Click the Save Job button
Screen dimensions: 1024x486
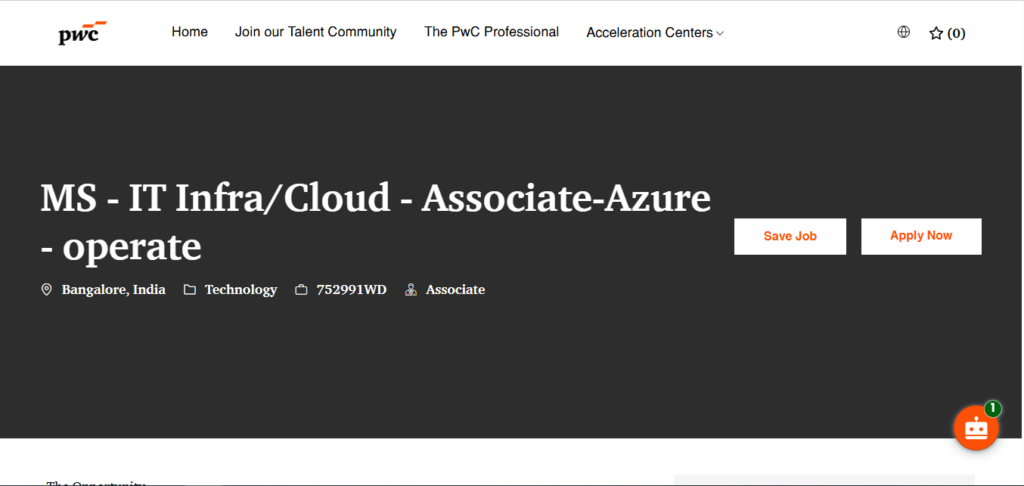point(790,236)
